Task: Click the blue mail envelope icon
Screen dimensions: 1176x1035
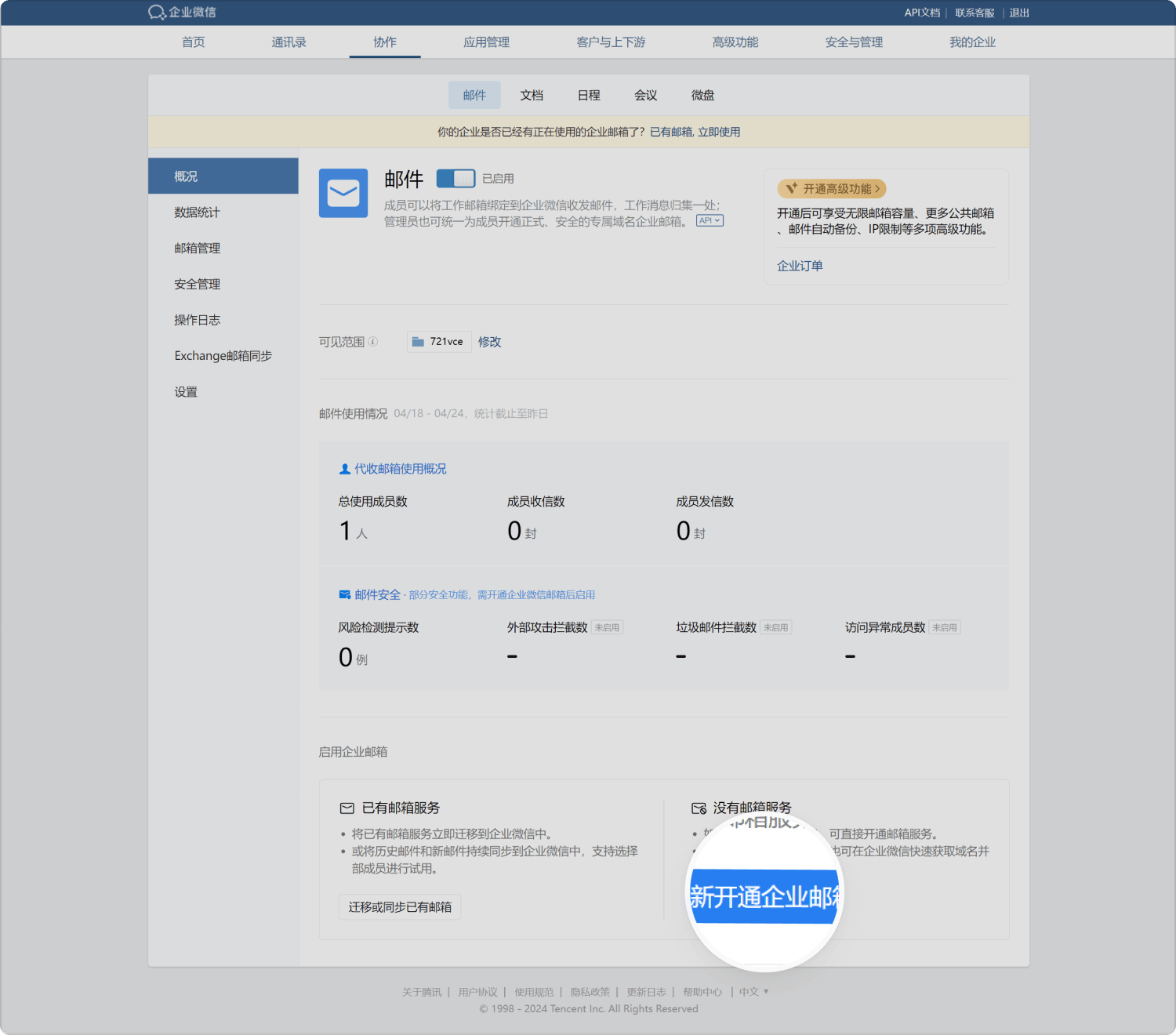Action: tap(343, 193)
